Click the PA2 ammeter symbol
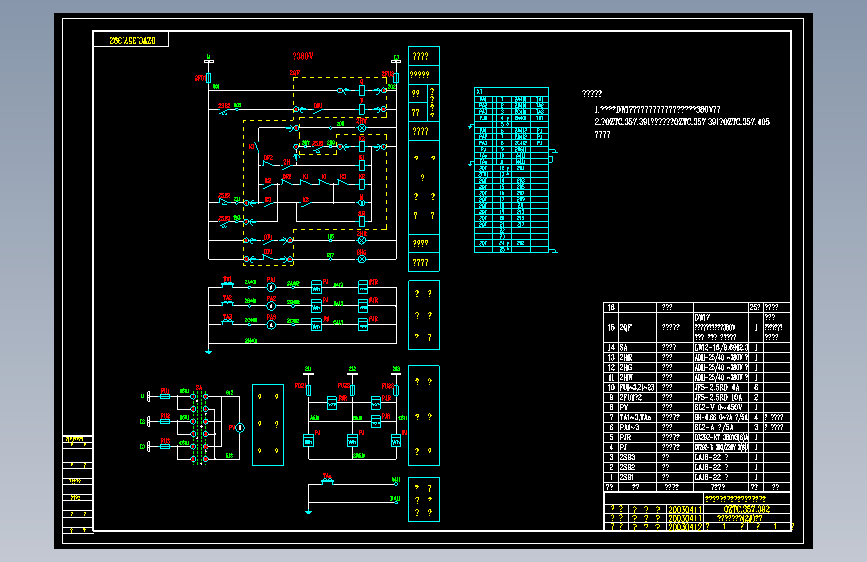Screen dimensions: 867x562 (271, 306)
